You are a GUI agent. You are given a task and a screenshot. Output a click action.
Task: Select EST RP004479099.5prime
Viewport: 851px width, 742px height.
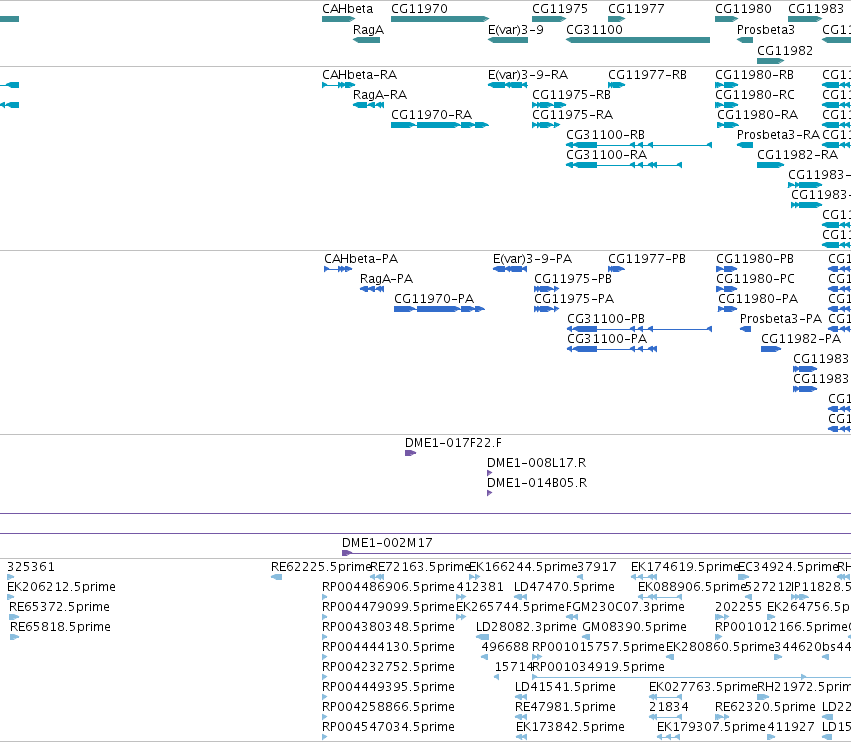click(x=325, y=617)
